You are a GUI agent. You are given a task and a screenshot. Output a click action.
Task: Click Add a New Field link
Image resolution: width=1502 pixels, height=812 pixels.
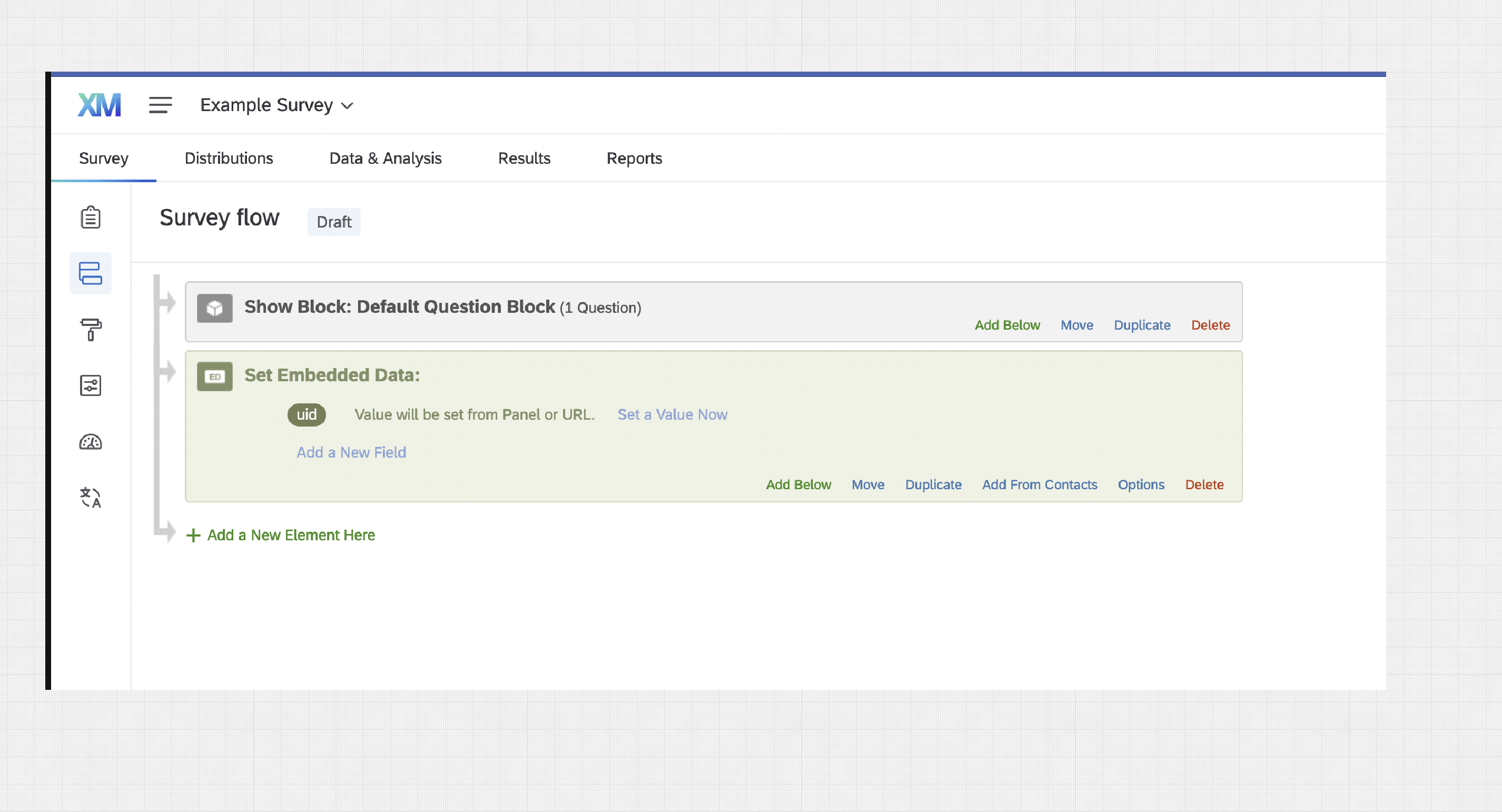351,452
